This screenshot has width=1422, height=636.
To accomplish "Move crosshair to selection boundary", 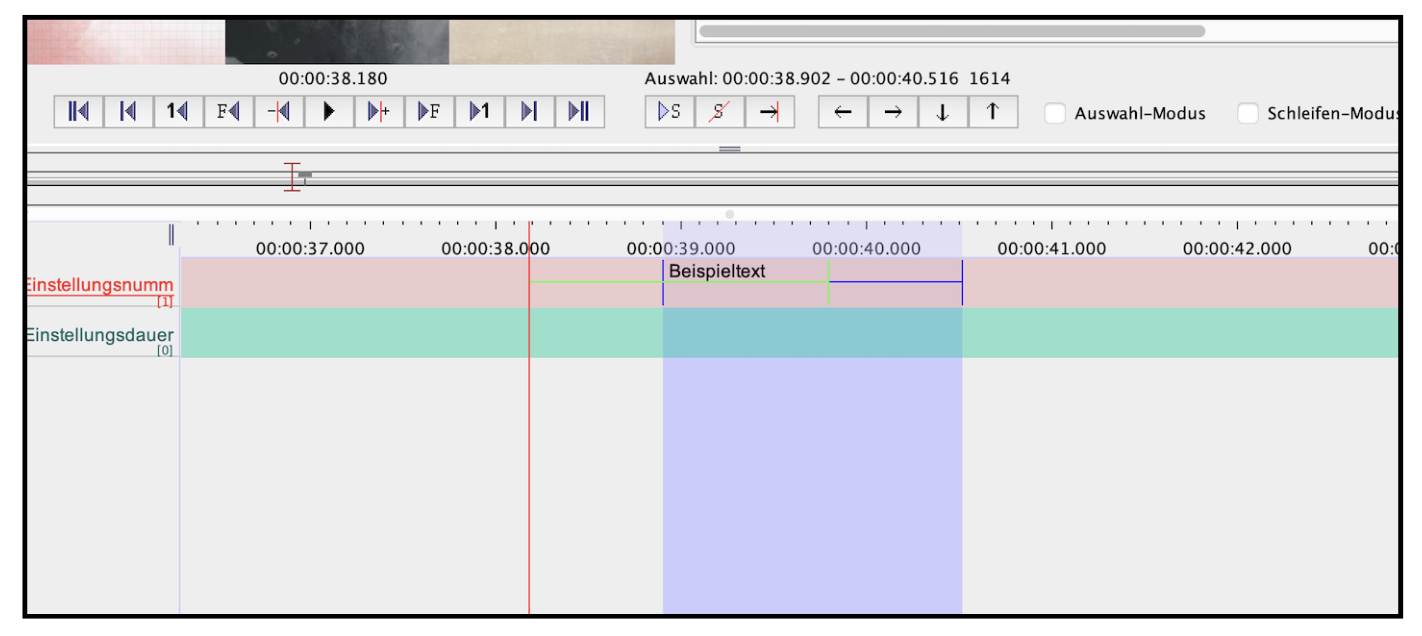I will click(x=769, y=112).
